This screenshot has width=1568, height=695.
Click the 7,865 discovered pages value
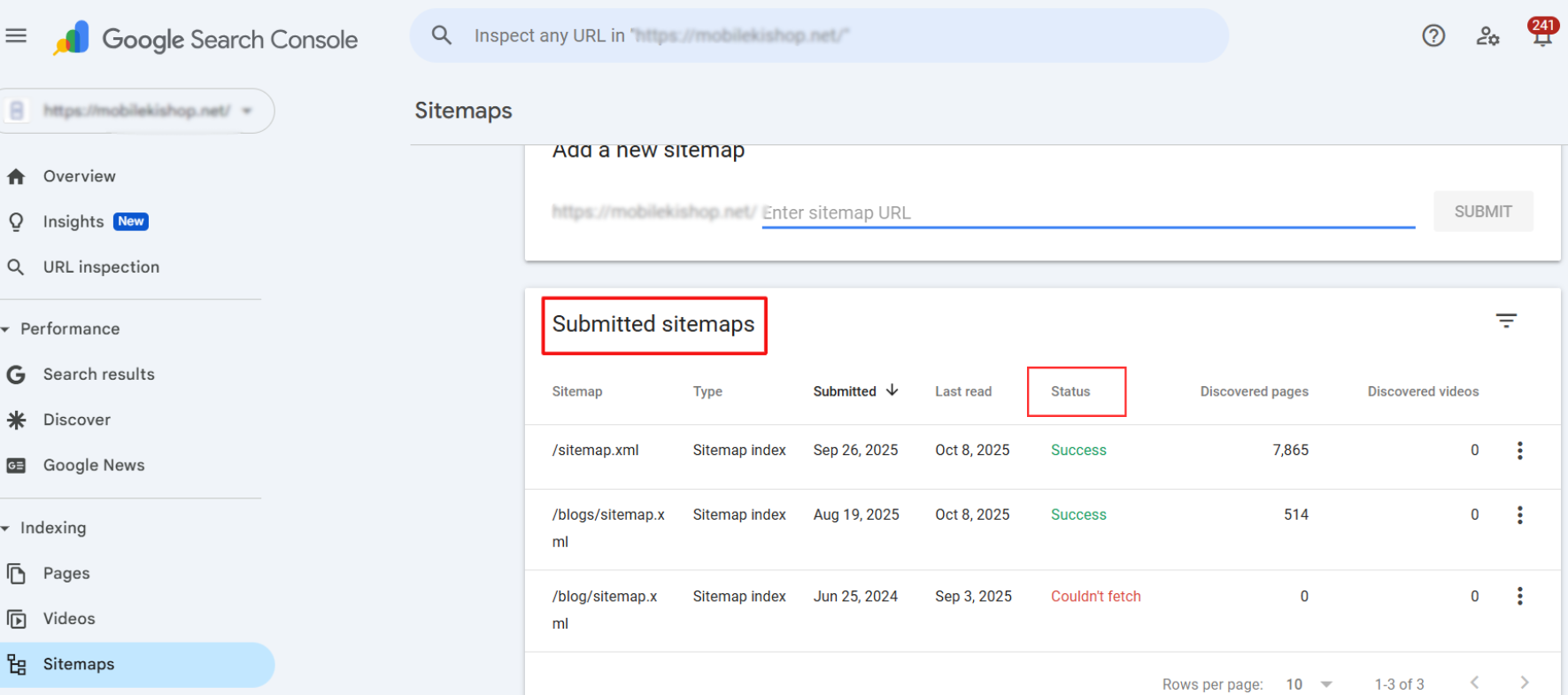click(1290, 450)
